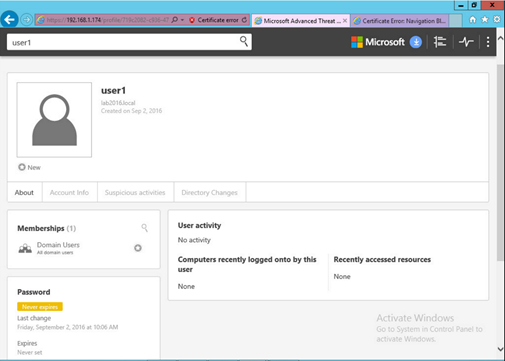Click the blue download update icon

point(416,42)
